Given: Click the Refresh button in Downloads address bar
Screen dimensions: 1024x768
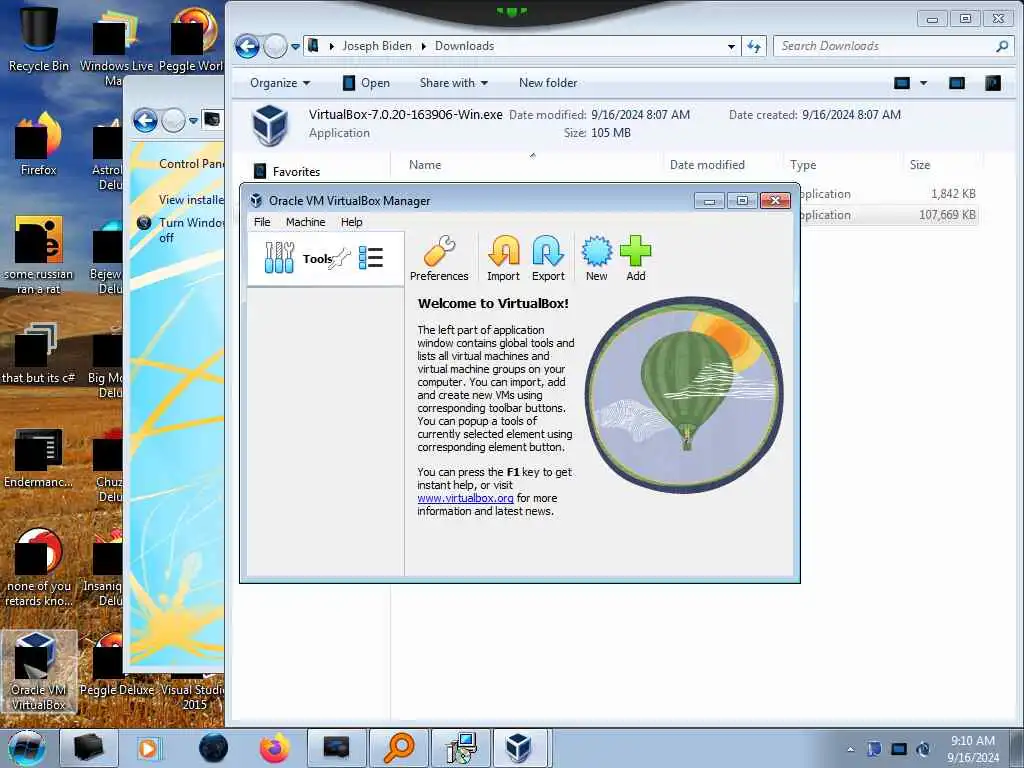Looking at the screenshot, I should [x=754, y=46].
